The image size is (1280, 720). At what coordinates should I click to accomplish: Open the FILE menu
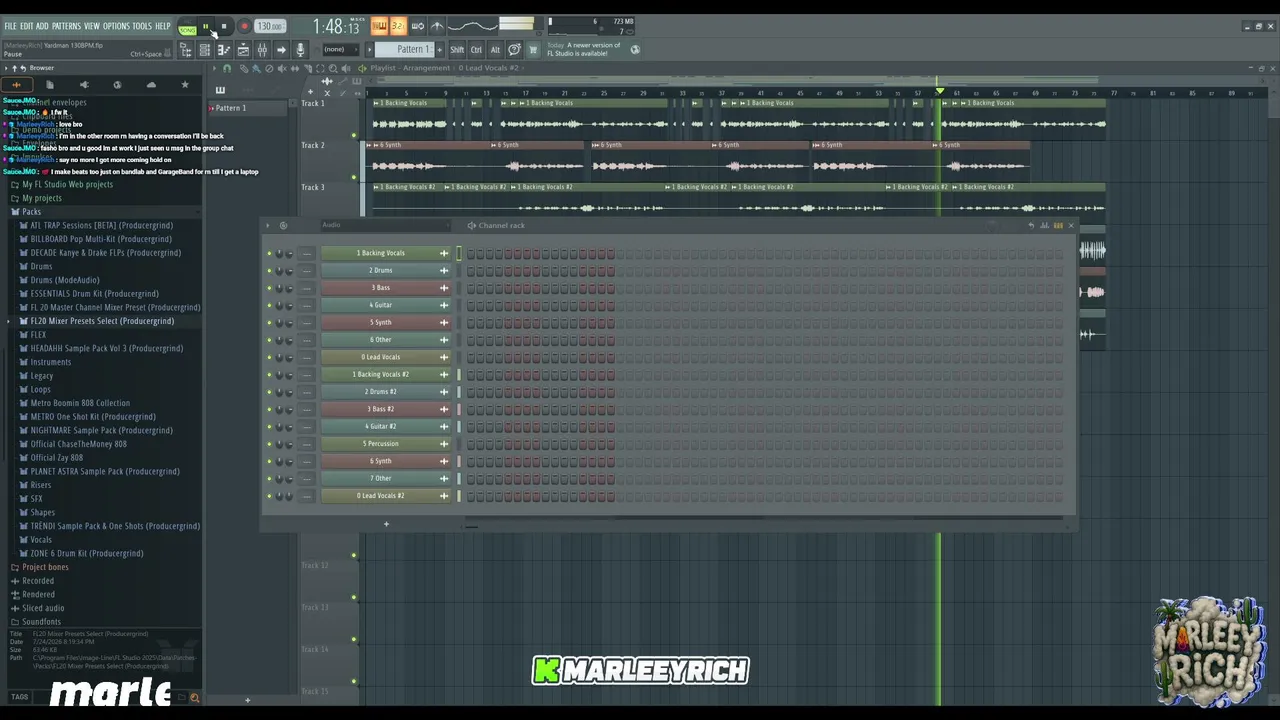click(x=10, y=26)
